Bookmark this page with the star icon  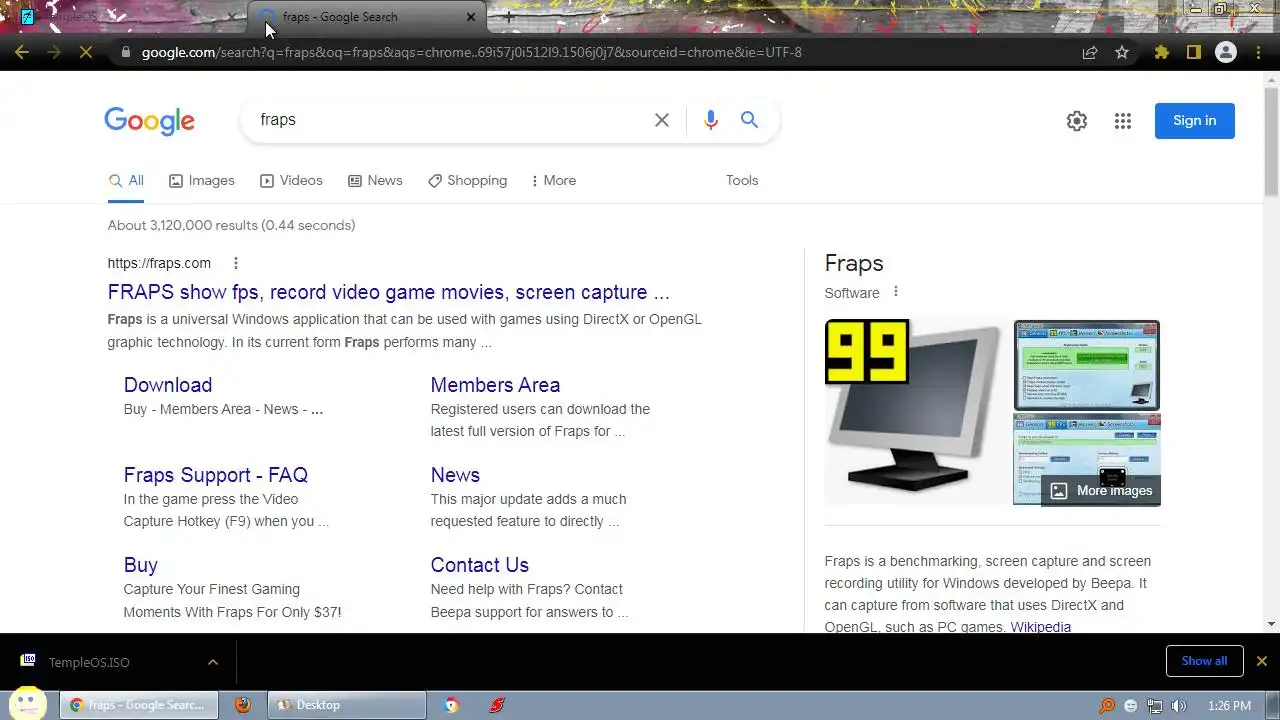[1122, 52]
